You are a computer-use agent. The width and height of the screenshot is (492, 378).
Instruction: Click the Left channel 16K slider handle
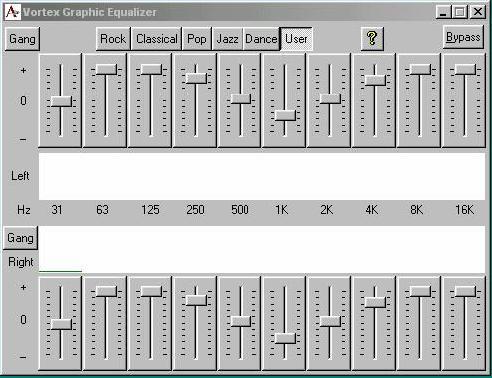click(465, 69)
